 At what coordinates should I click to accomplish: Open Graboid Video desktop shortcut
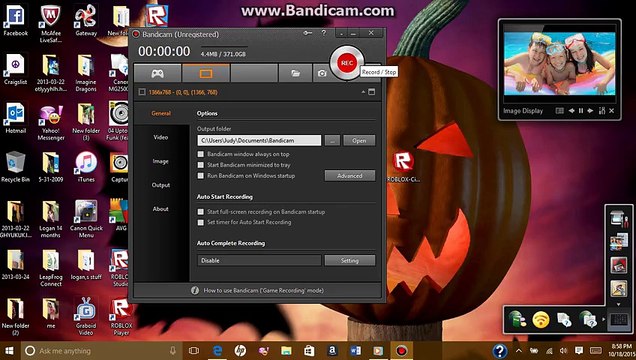[86, 317]
